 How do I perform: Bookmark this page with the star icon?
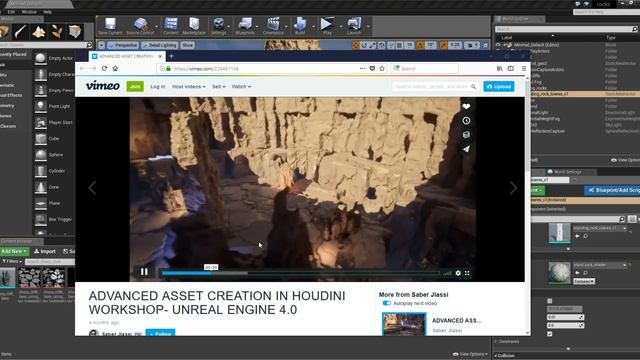click(x=382, y=69)
